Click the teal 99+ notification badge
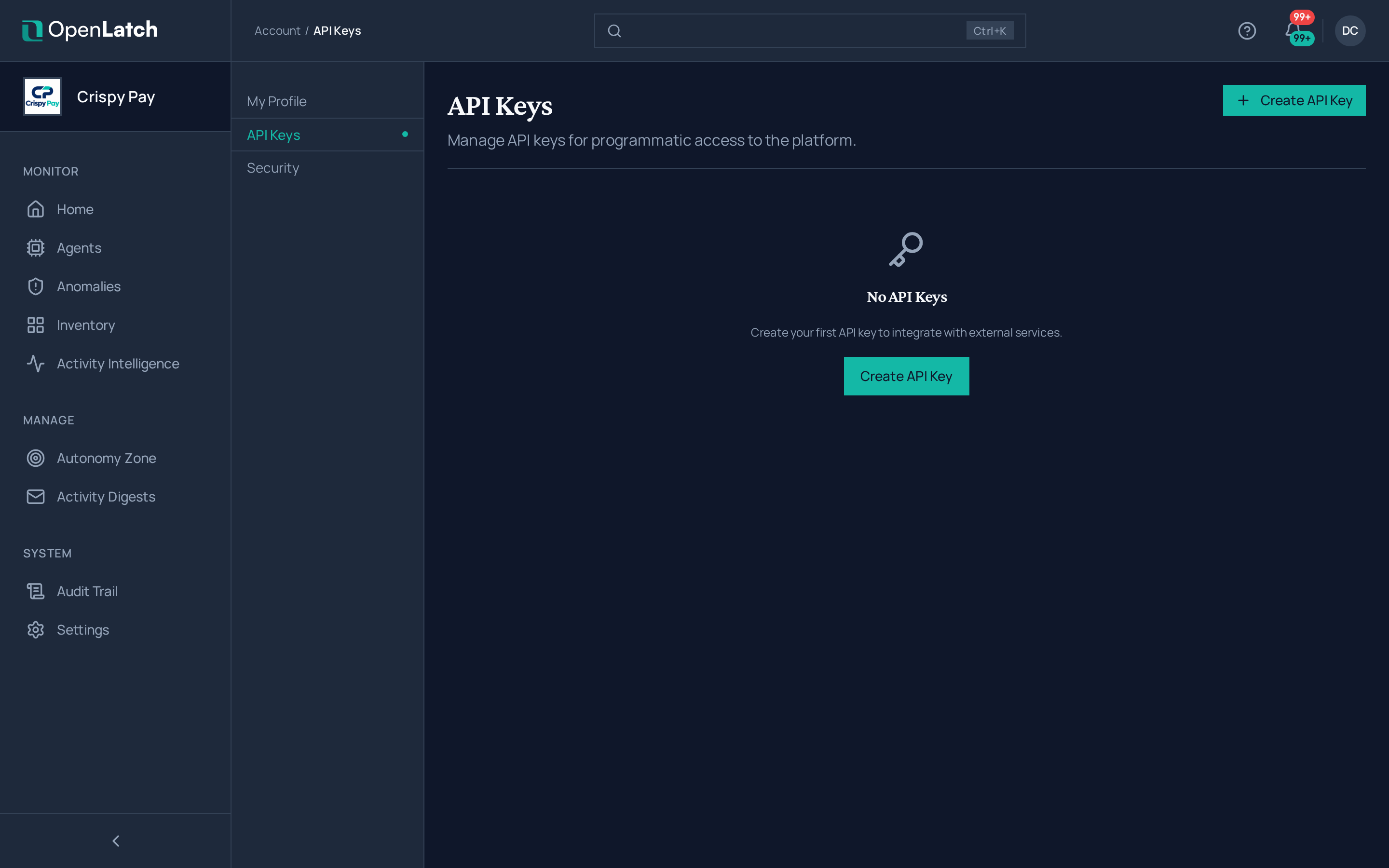Image resolution: width=1389 pixels, height=868 pixels. (1301, 38)
